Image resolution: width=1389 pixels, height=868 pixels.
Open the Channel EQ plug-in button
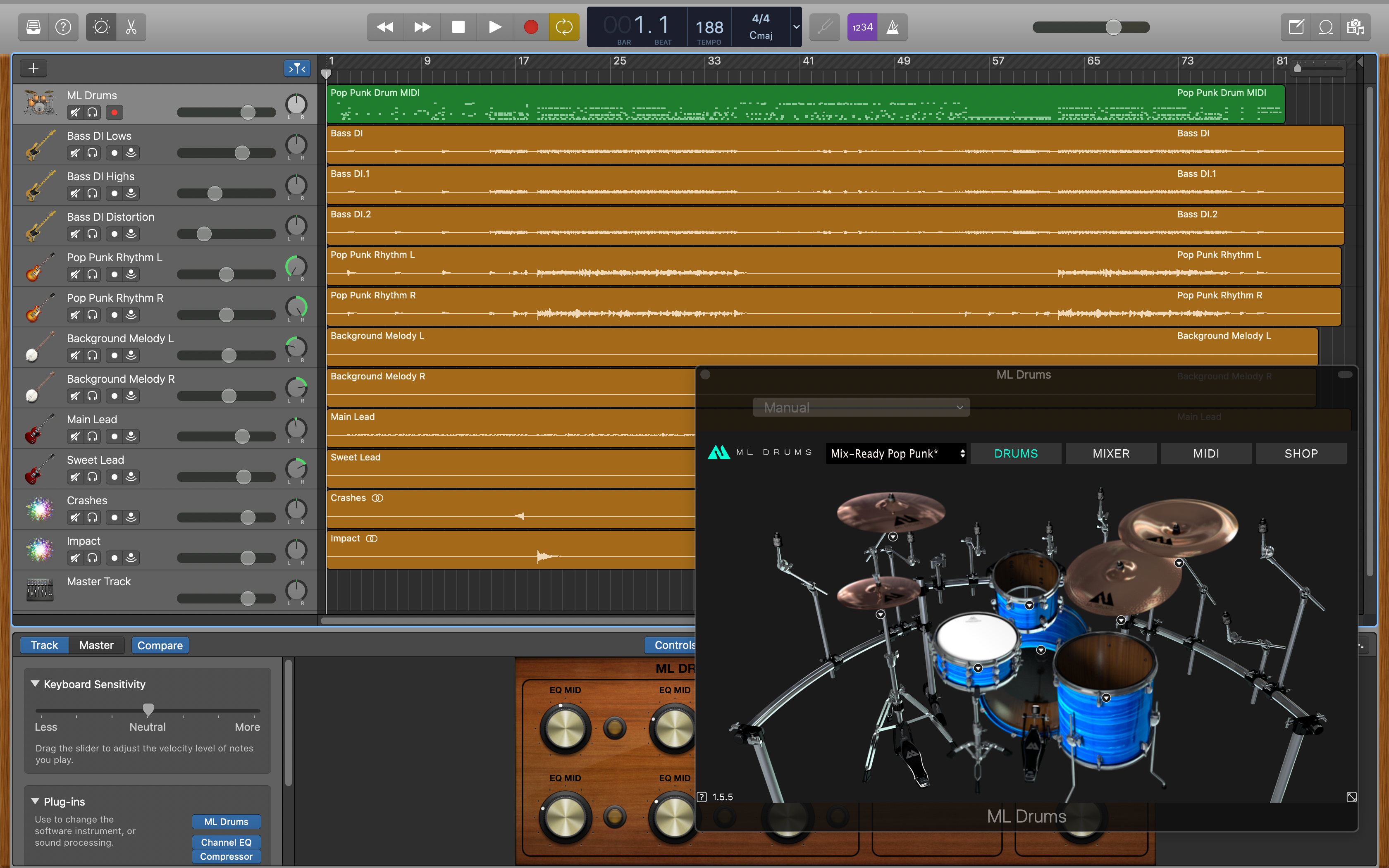click(226, 842)
